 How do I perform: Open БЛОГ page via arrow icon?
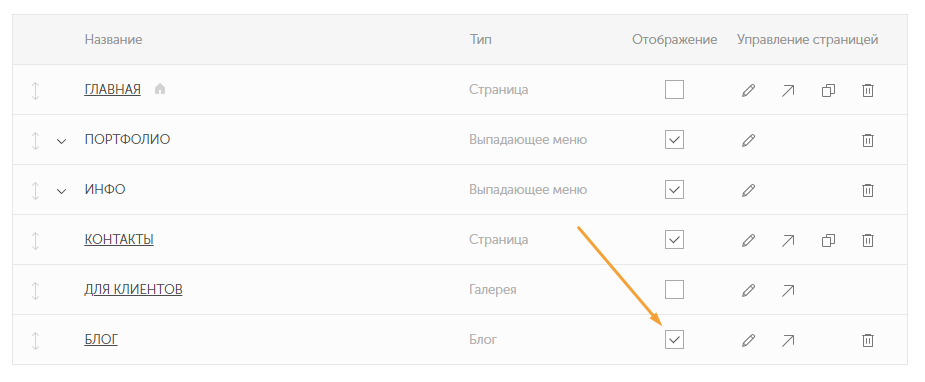click(x=788, y=340)
